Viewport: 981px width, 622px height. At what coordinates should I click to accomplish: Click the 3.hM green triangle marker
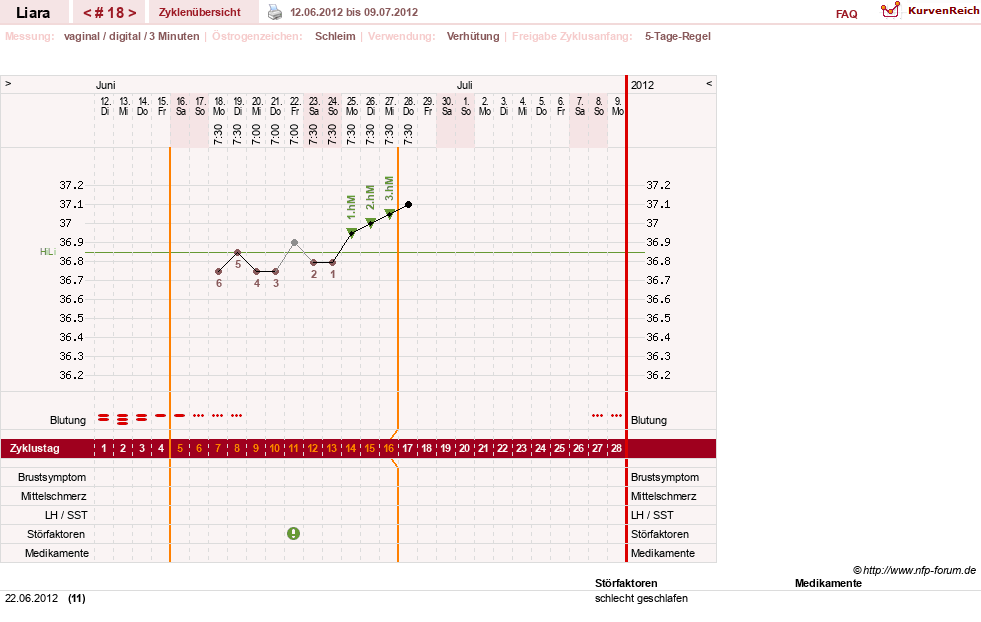(389, 213)
